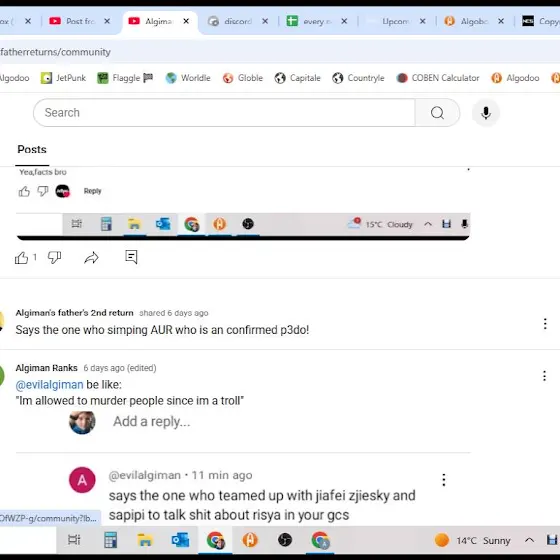Open the Algodoo app in taskbar

[x=250, y=540]
